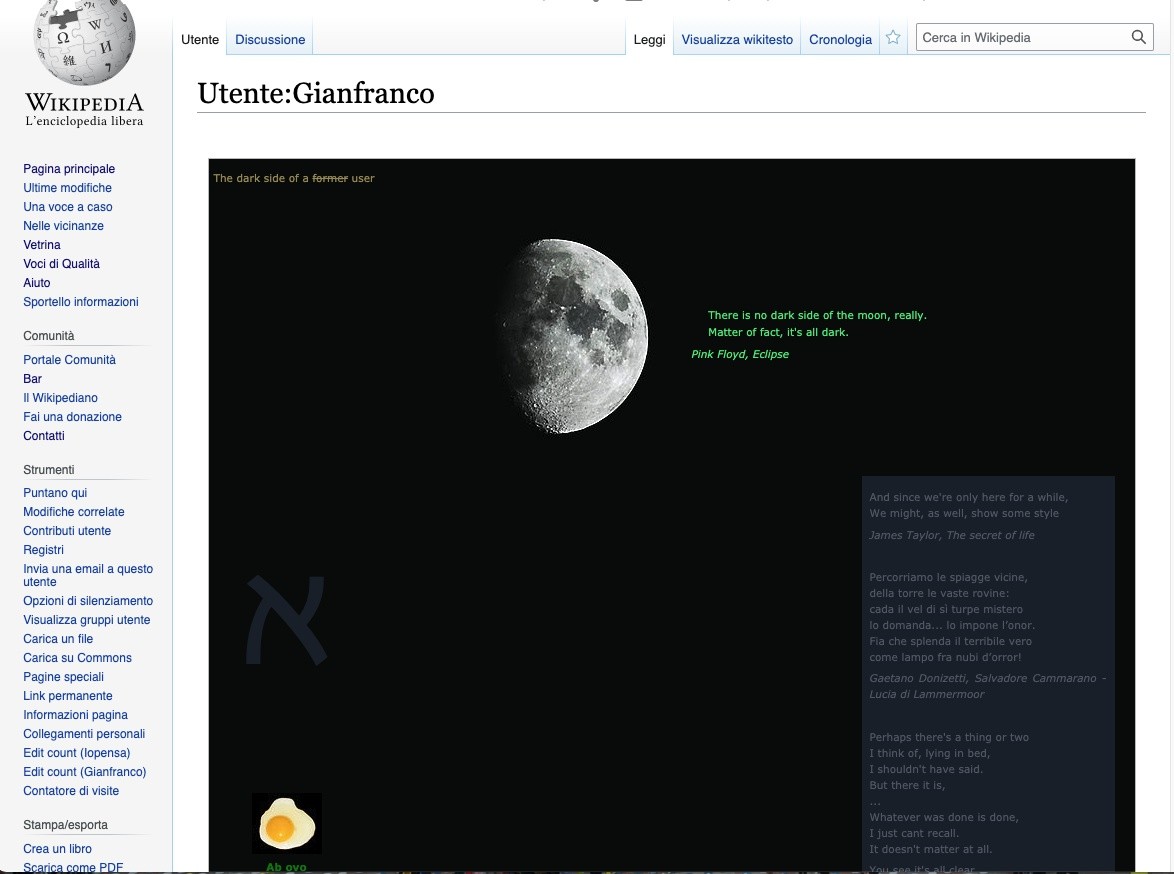
Task: Click Invia una email a questo utente
Action: click(x=88, y=575)
